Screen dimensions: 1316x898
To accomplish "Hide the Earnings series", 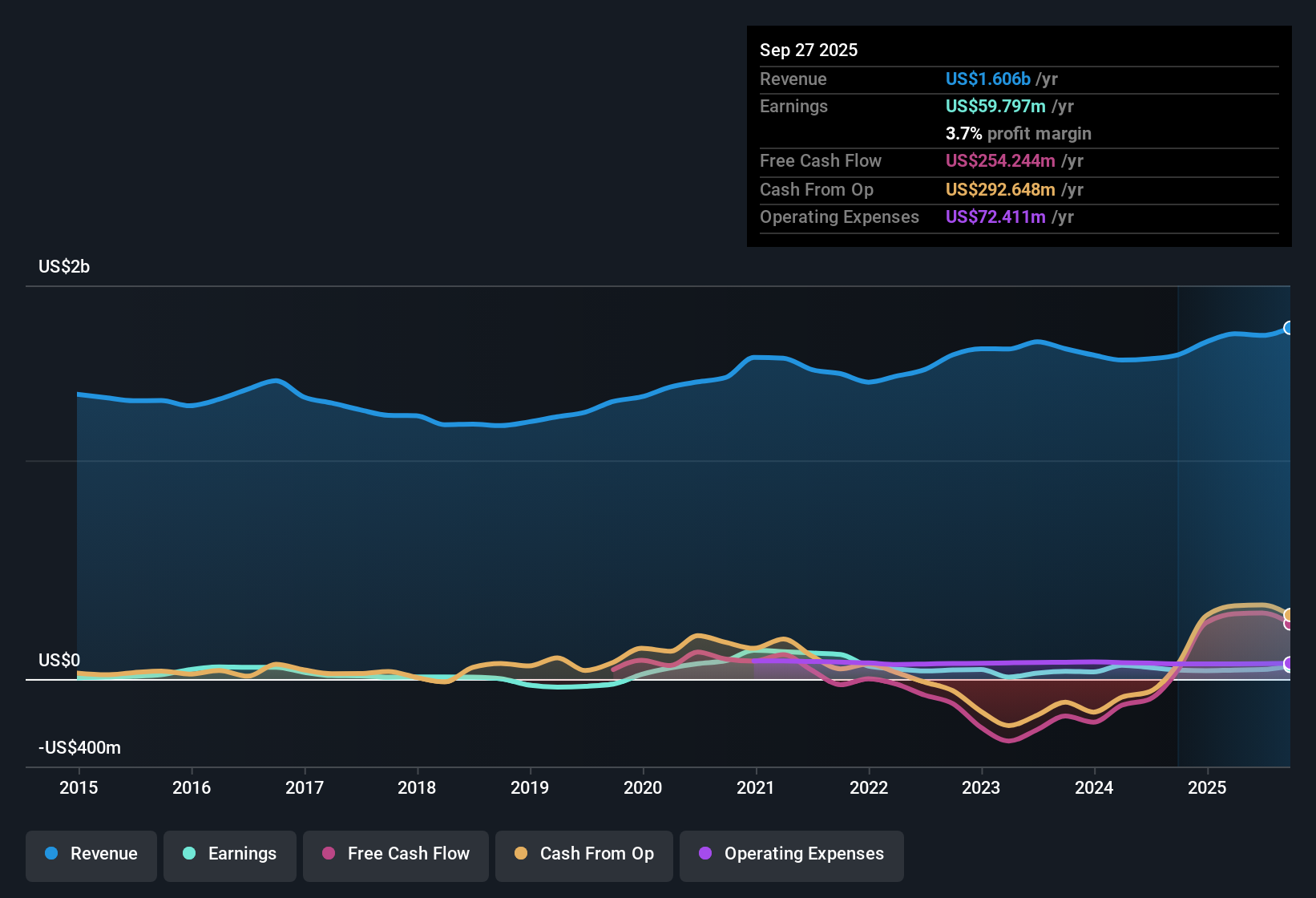I will pos(230,856).
